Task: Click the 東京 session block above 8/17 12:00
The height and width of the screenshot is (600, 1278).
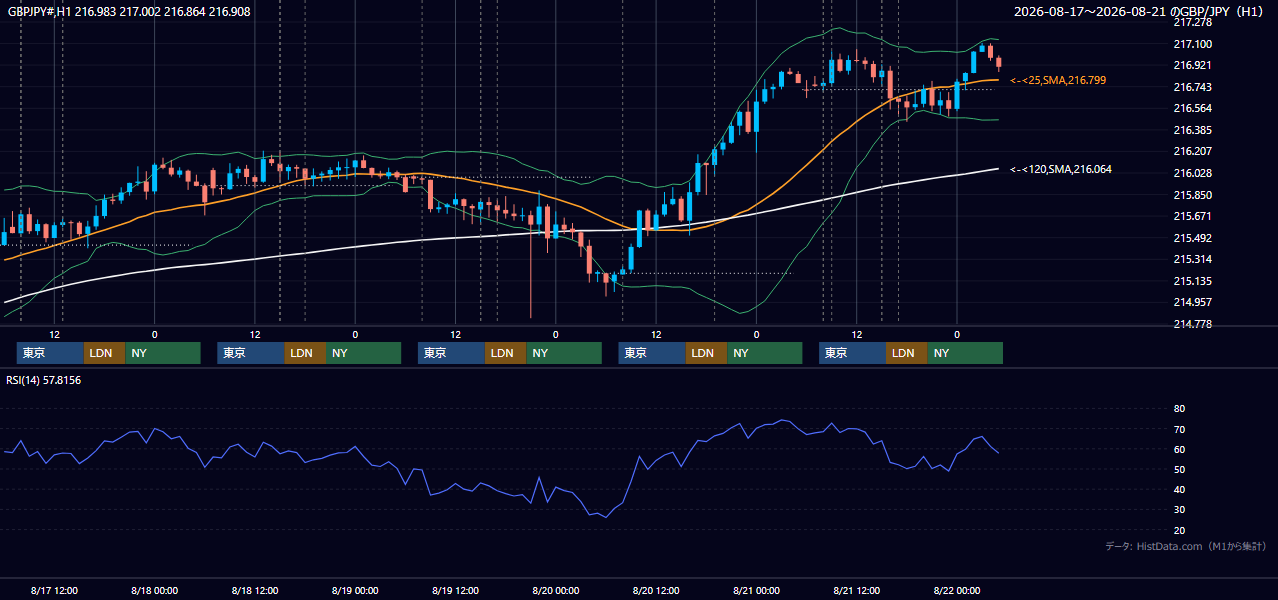Action: [50, 353]
